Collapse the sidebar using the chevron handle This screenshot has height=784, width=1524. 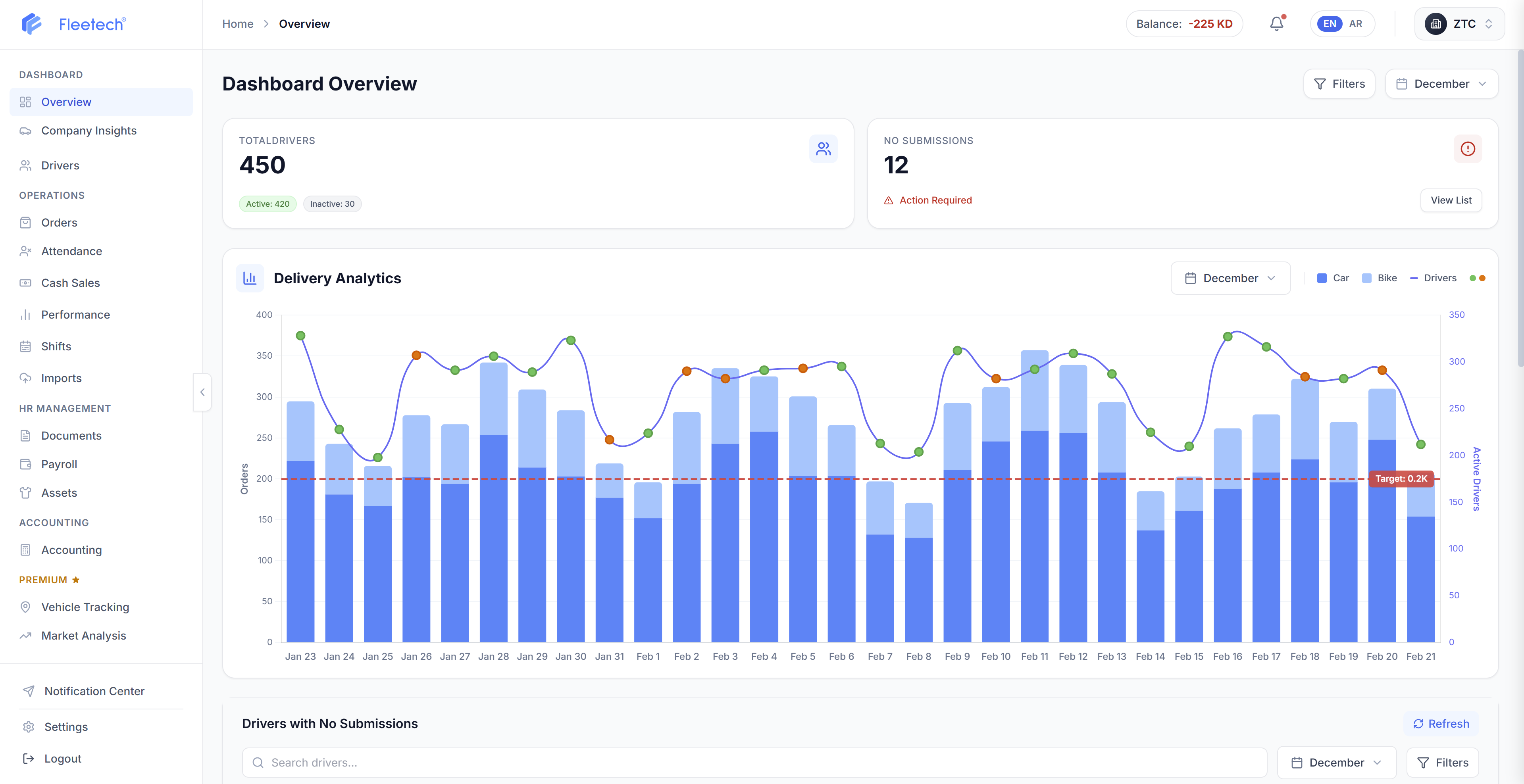(x=202, y=392)
